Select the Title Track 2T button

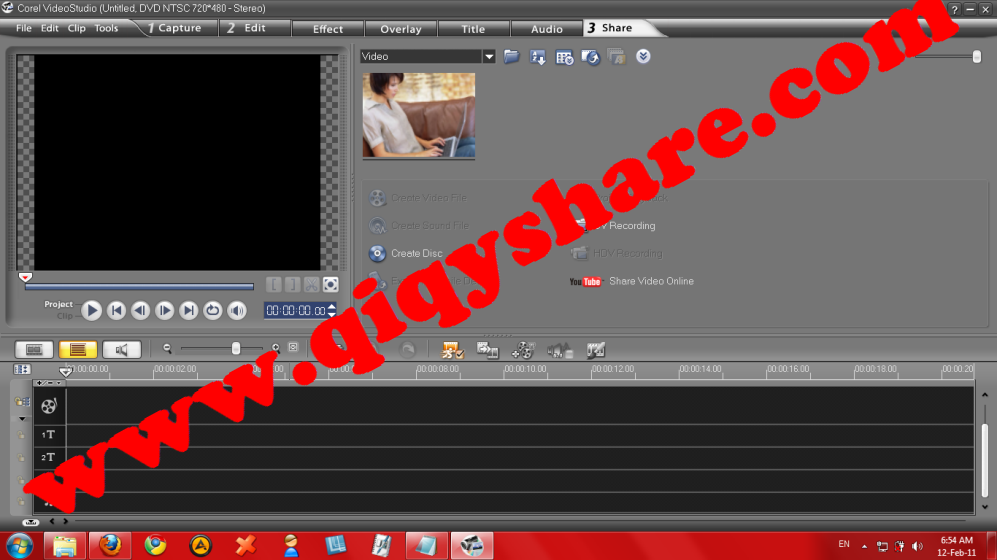click(48, 458)
